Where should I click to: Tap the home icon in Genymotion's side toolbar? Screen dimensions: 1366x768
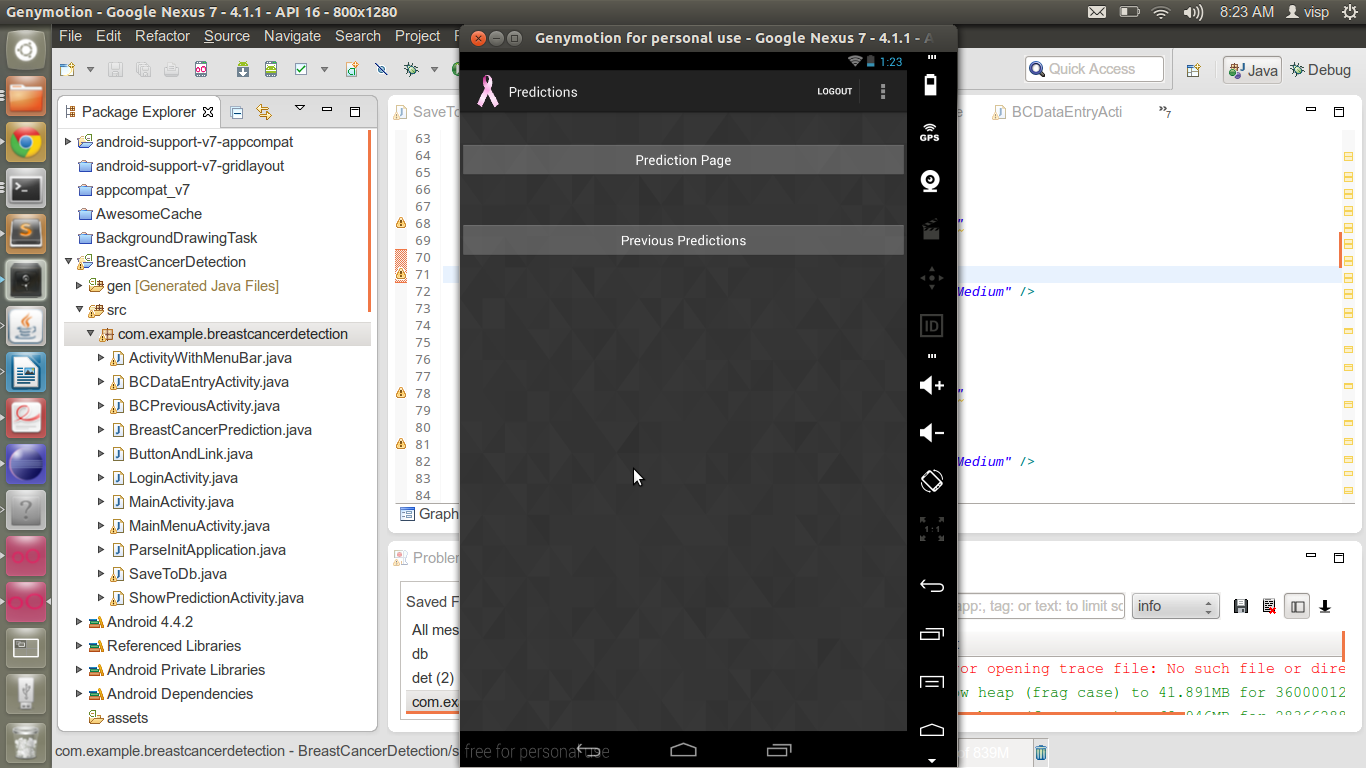pyautogui.click(x=931, y=730)
